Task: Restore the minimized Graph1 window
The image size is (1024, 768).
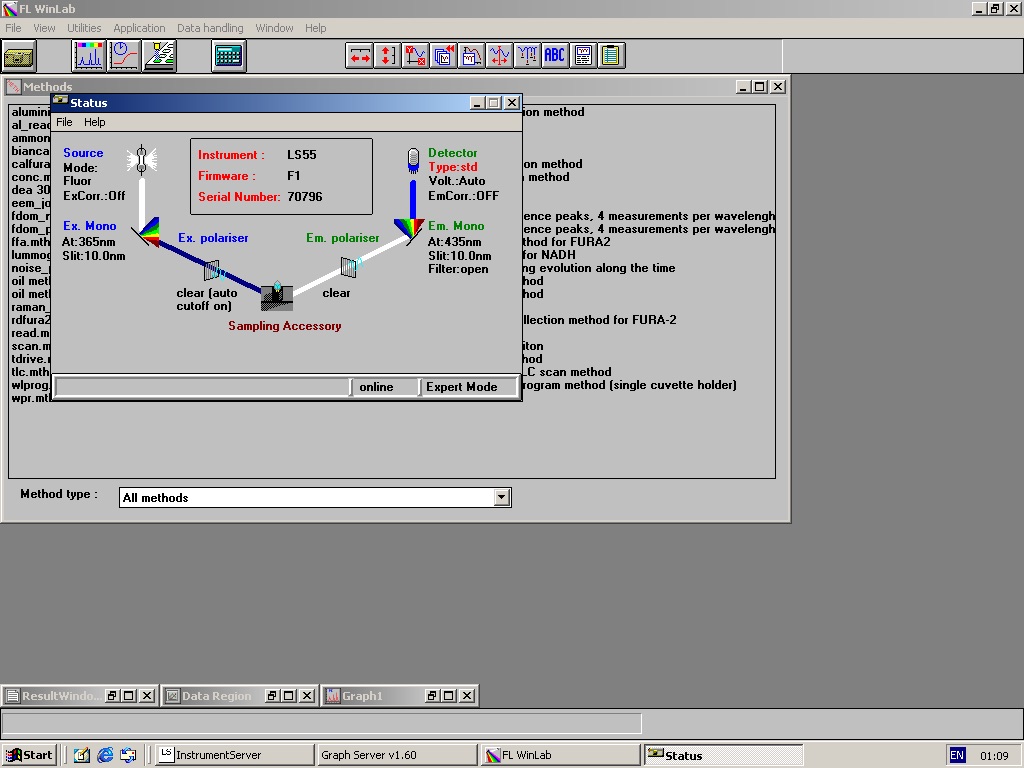Action: tap(433, 696)
